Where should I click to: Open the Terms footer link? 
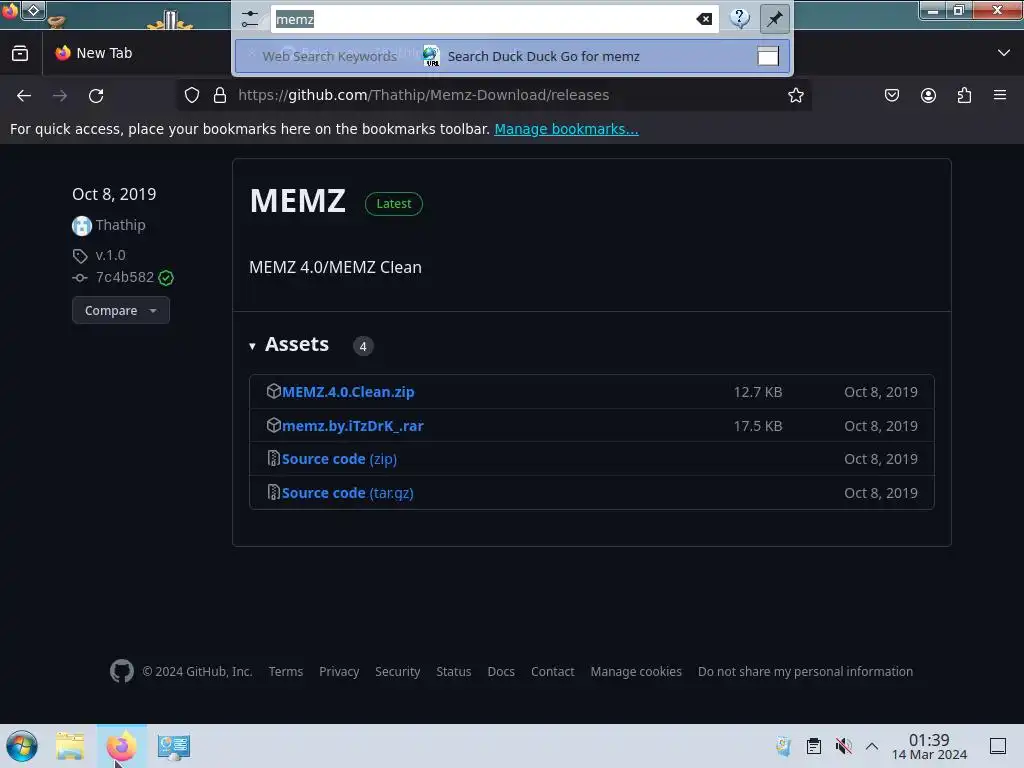[285, 671]
